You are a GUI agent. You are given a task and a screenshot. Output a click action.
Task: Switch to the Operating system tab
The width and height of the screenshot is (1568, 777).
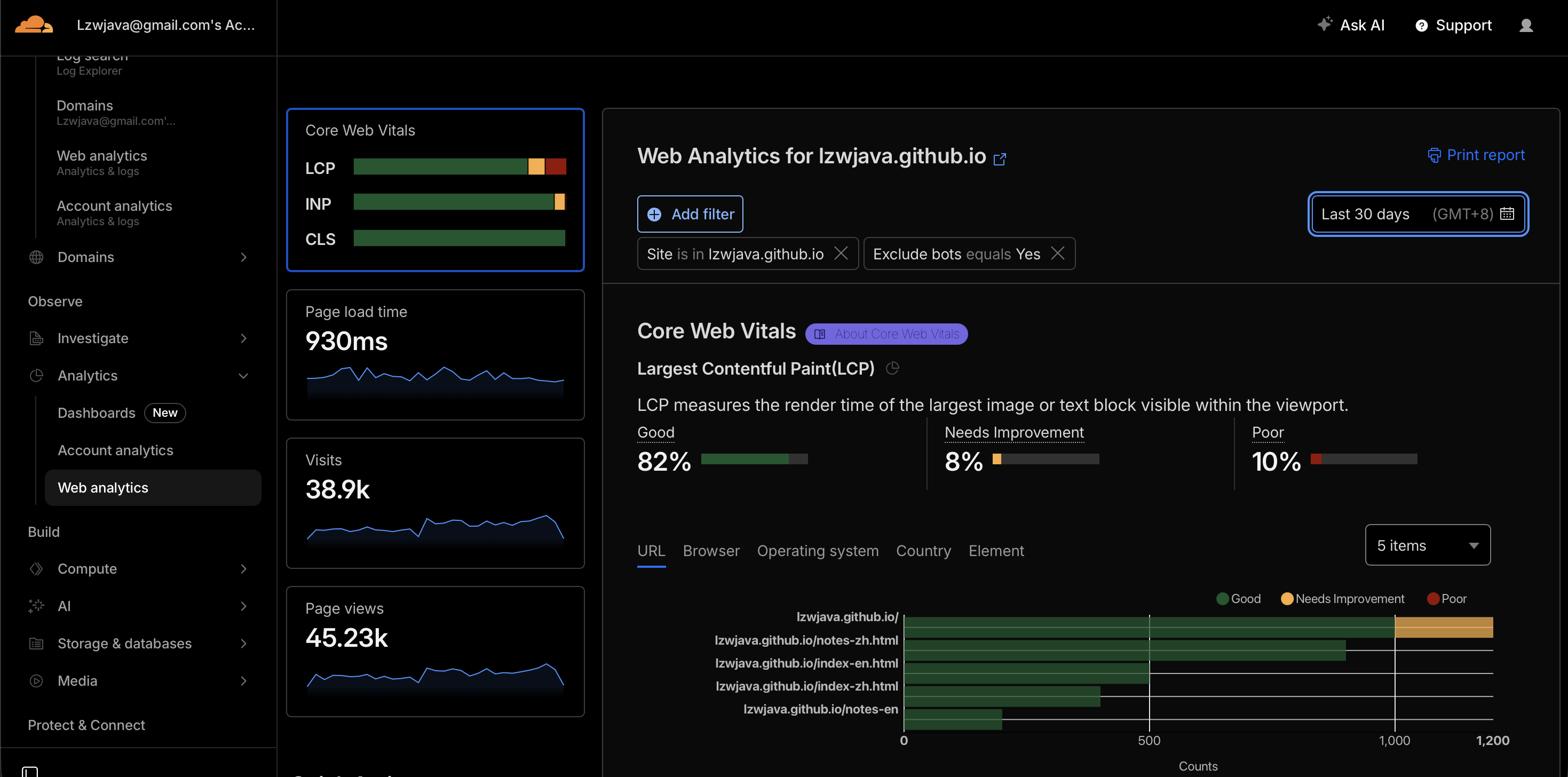click(818, 551)
